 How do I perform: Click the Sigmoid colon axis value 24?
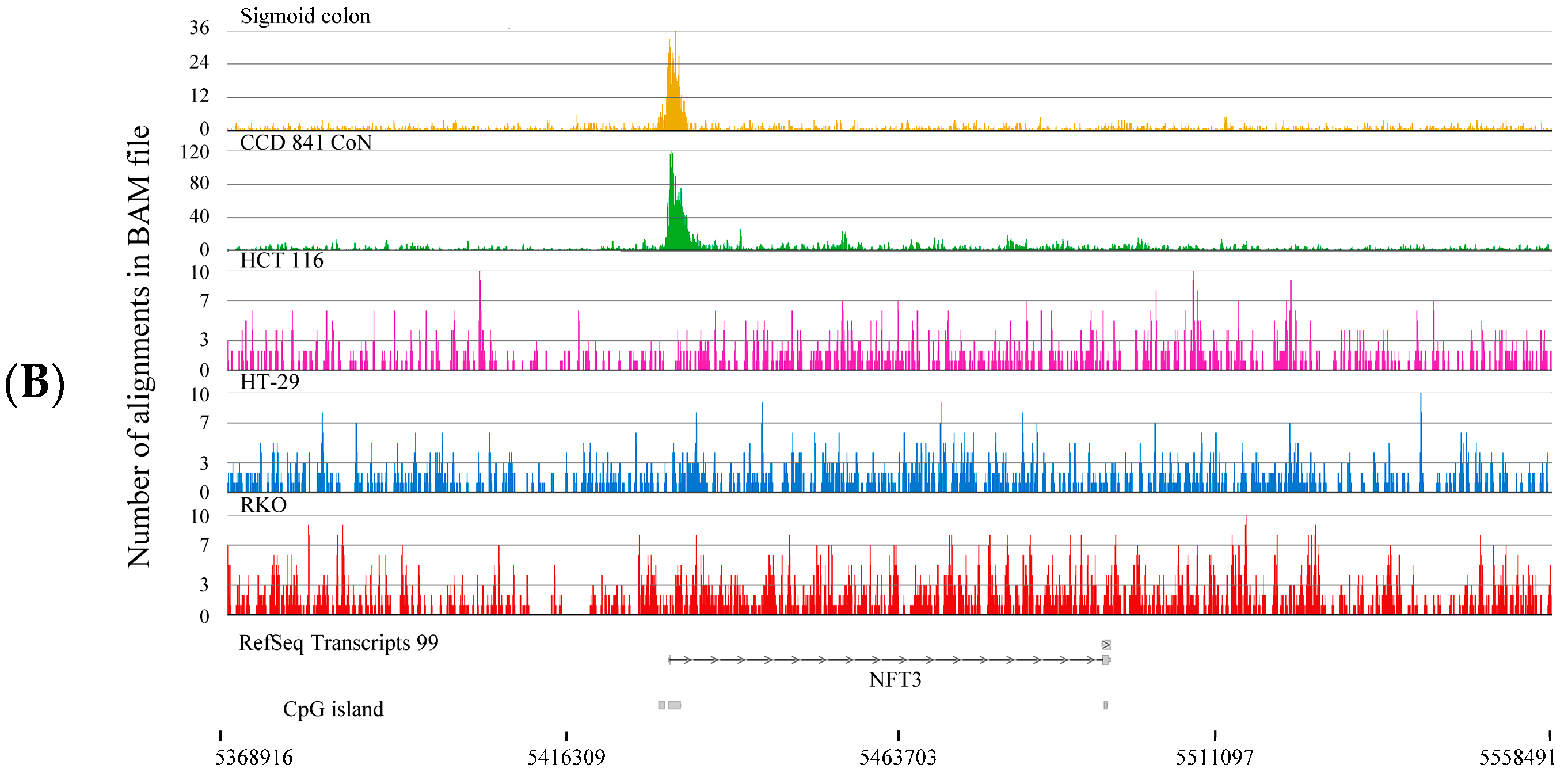[199, 62]
